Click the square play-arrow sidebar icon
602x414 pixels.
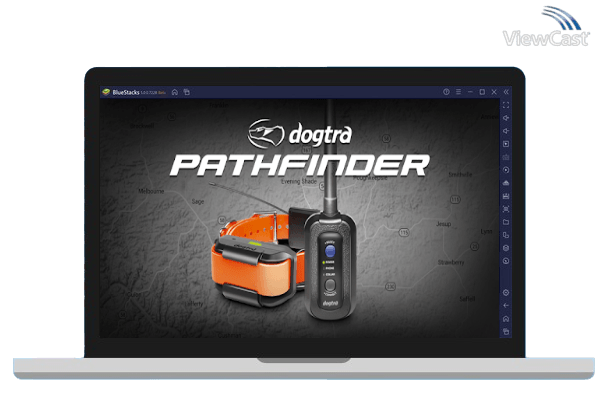point(506,144)
